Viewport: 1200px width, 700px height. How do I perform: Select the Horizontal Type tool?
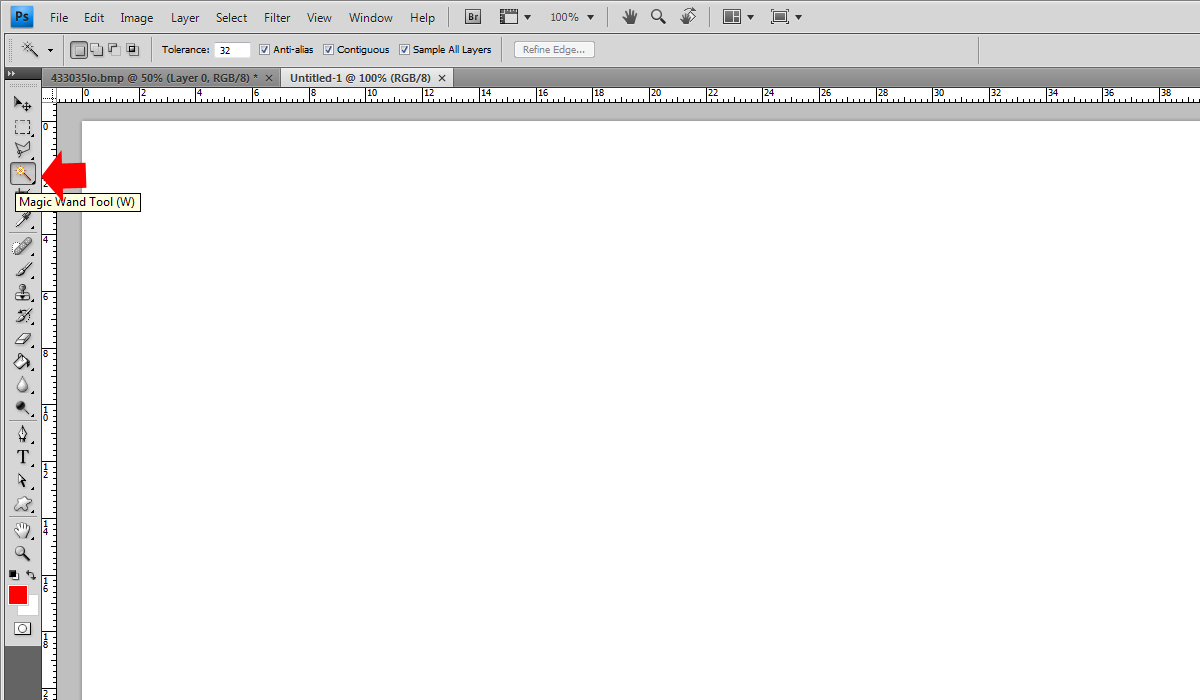coord(22,457)
